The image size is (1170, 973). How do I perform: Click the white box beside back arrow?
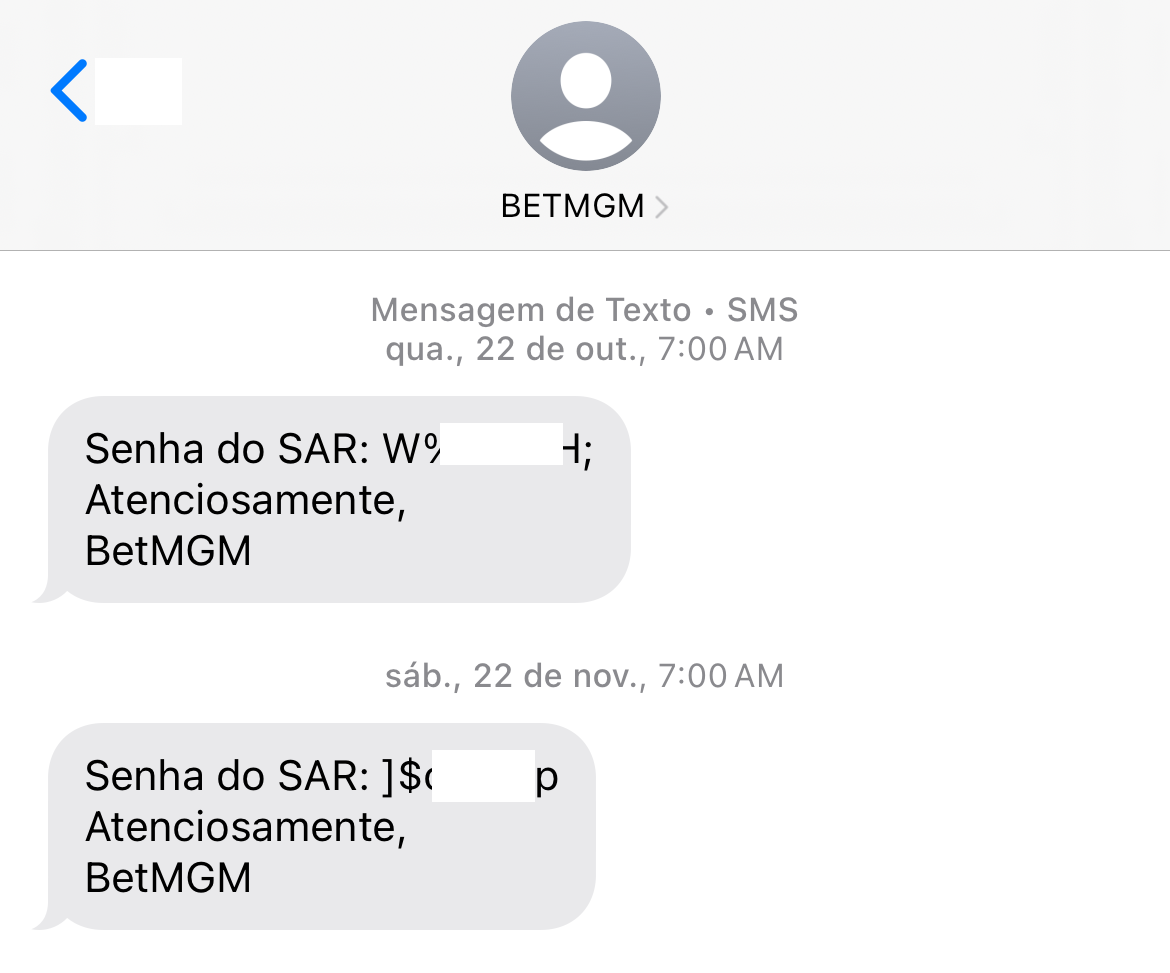tap(138, 91)
